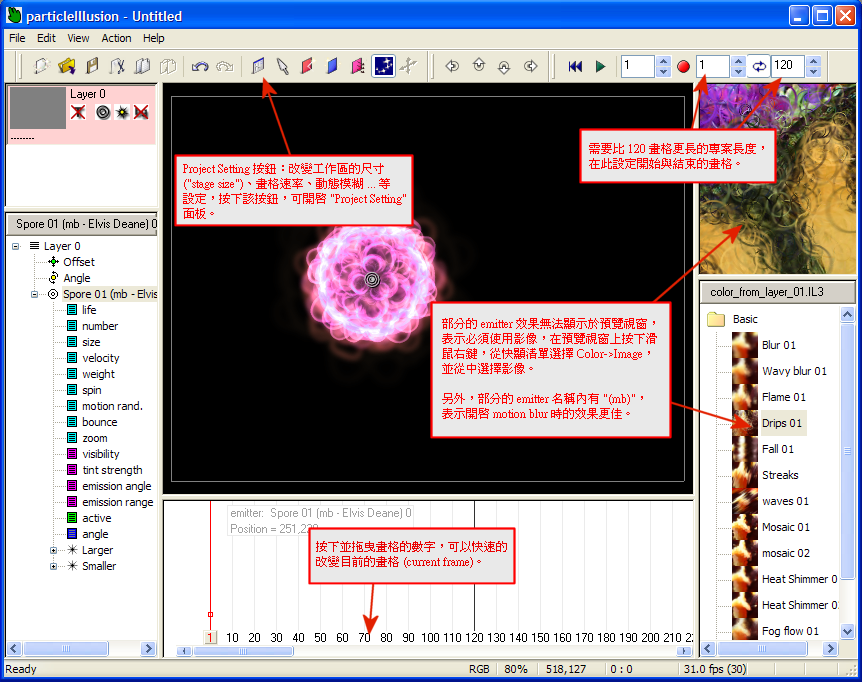The height and width of the screenshot is (682, 862).
Task: Open the View menu
Action: (78, 38)
